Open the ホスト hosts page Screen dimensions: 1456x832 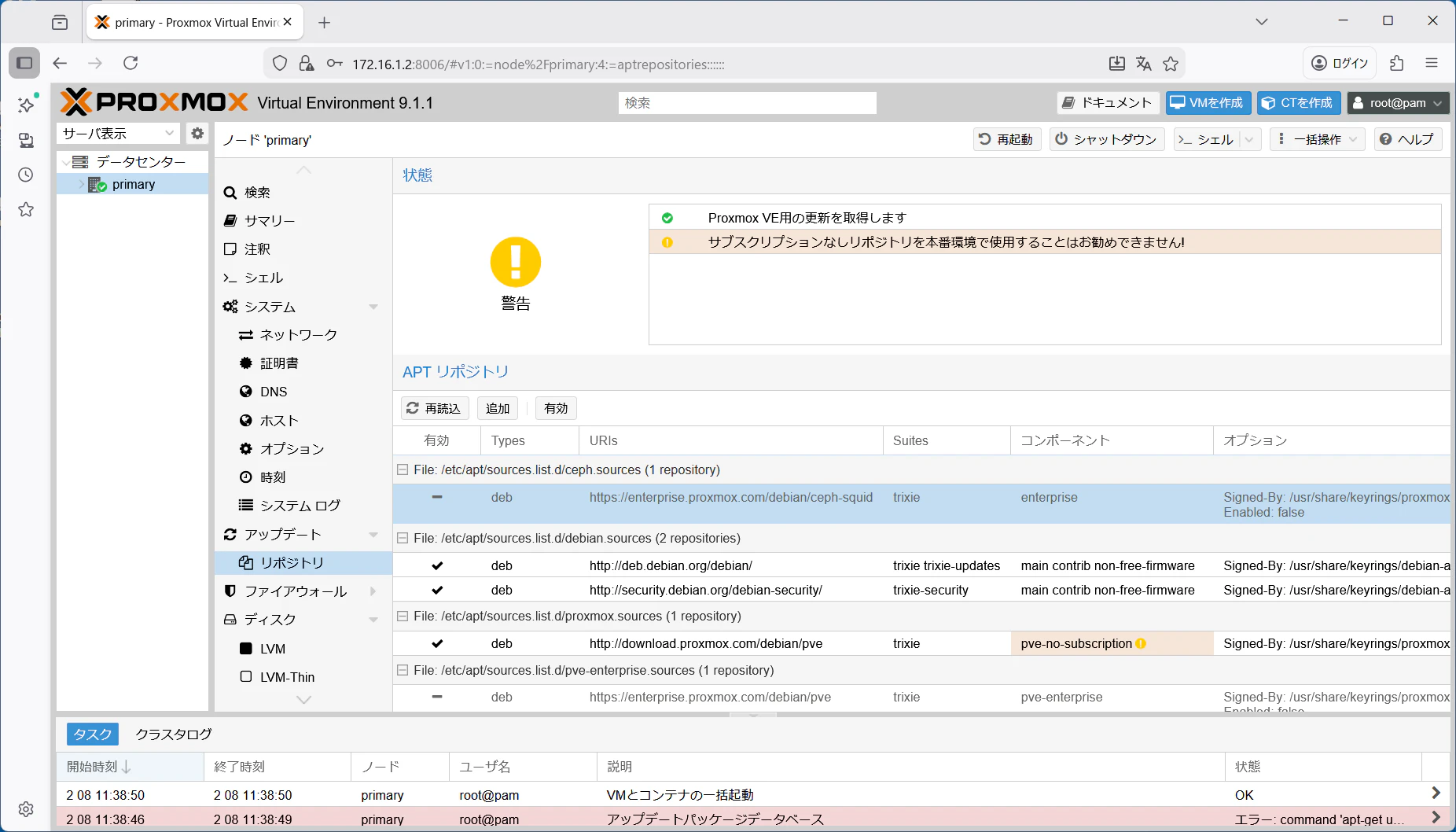[303, 421]
